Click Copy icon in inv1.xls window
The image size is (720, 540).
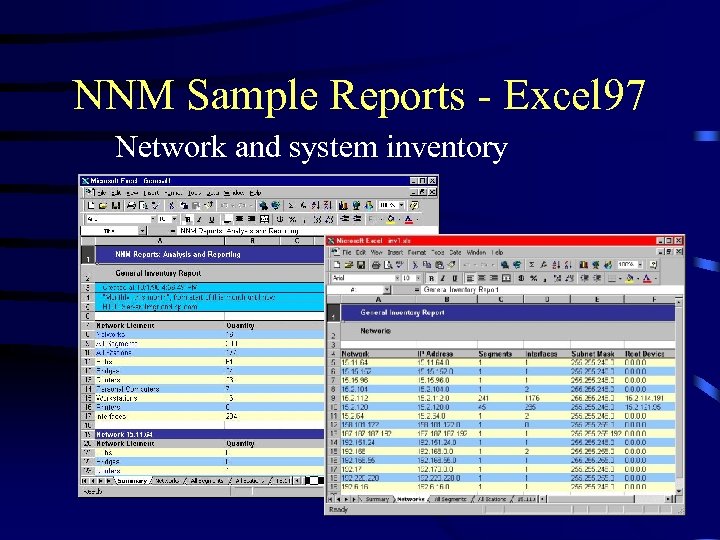click(x=427, y=265)
